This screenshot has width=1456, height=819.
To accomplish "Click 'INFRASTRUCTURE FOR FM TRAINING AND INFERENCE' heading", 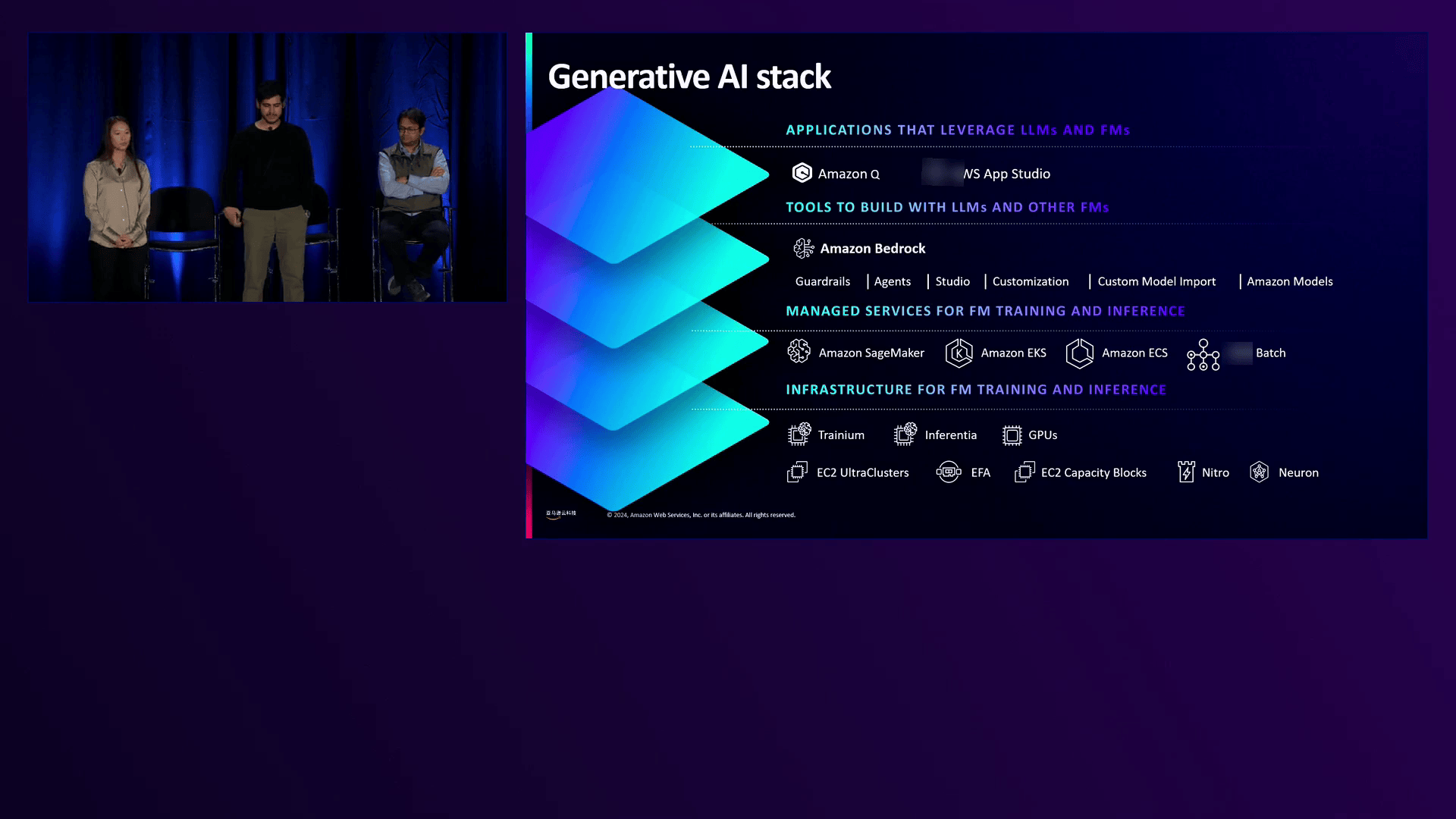I will [x=976, y=390].
